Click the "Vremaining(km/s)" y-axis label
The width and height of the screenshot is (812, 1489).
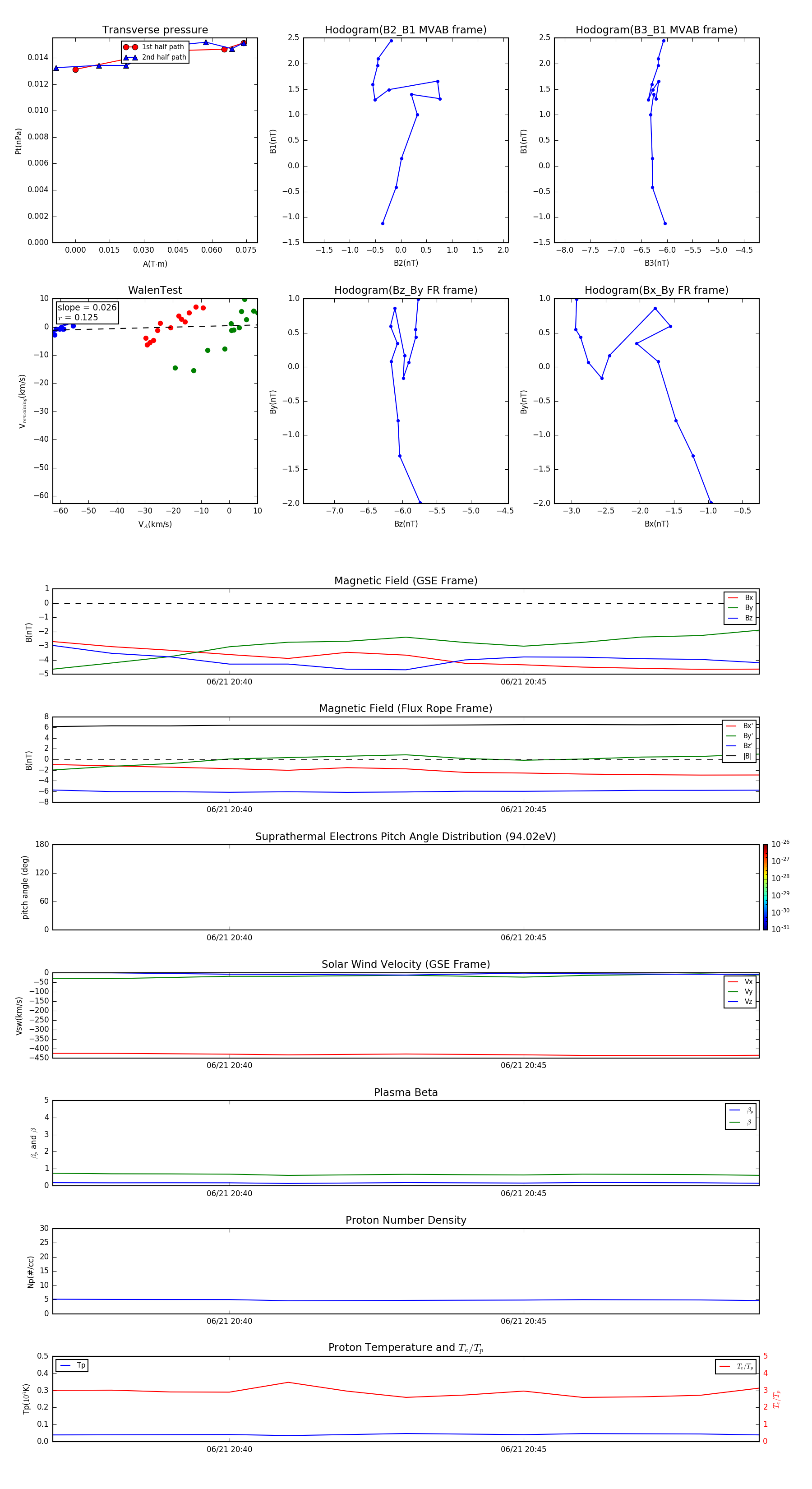22,401
